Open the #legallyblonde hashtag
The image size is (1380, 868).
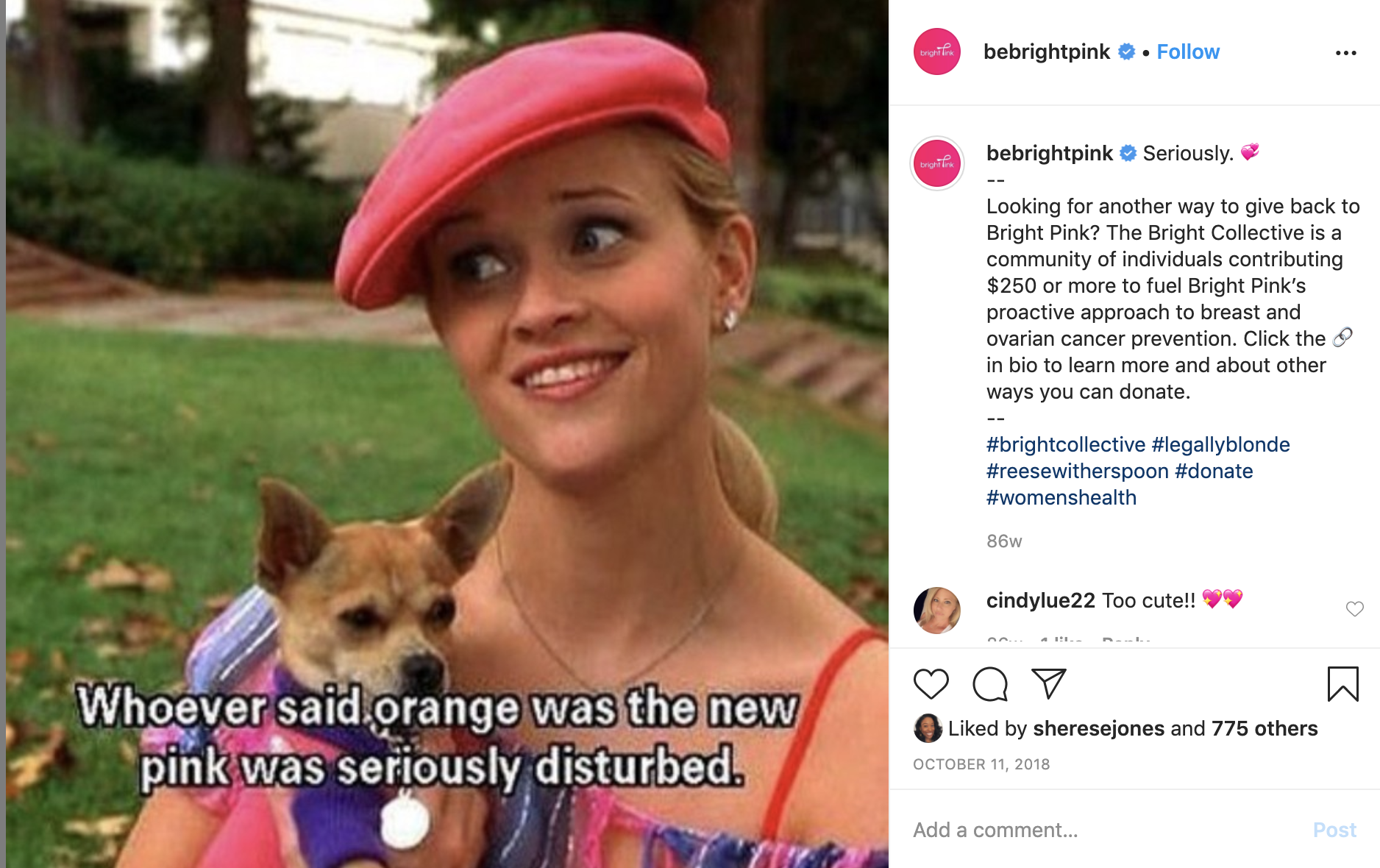pyautogui.click(x=1220, y=444)
